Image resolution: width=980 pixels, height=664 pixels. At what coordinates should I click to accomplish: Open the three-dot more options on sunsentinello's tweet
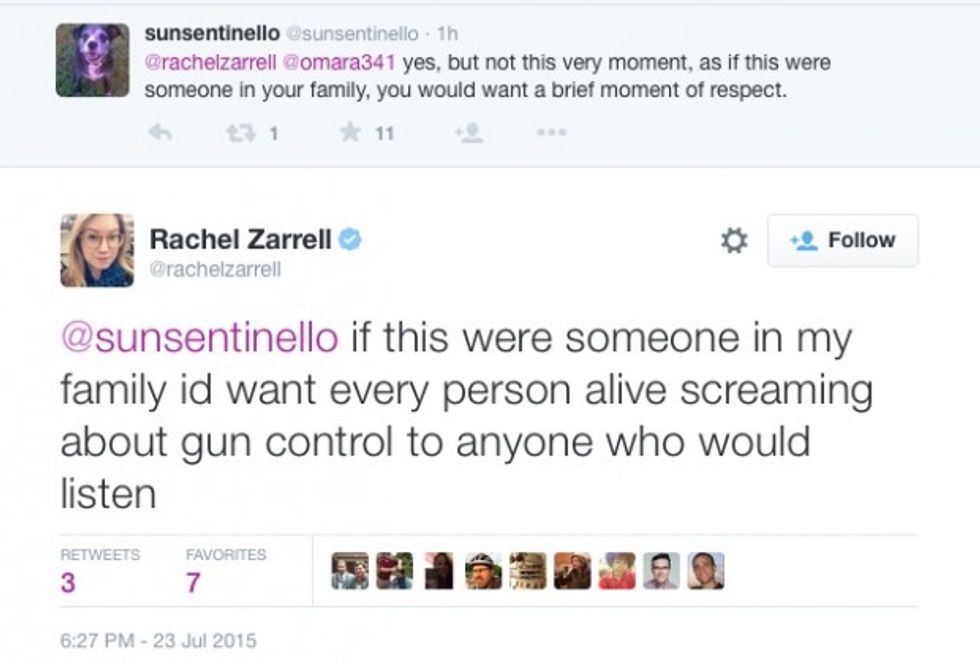coord(552,131)
